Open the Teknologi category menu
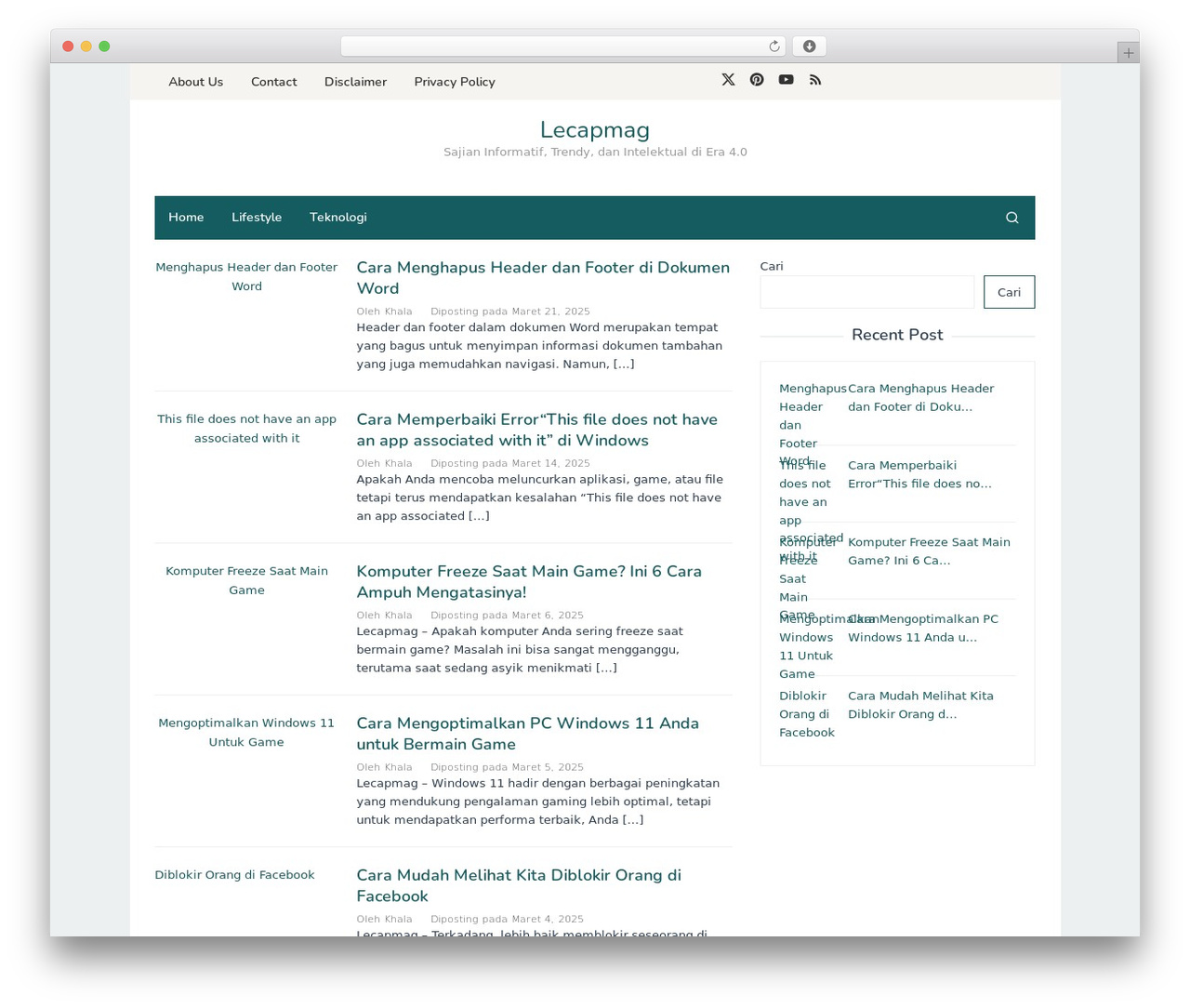The width and height of the screenshot is (1190, 1008). click(x=338, y=218)
